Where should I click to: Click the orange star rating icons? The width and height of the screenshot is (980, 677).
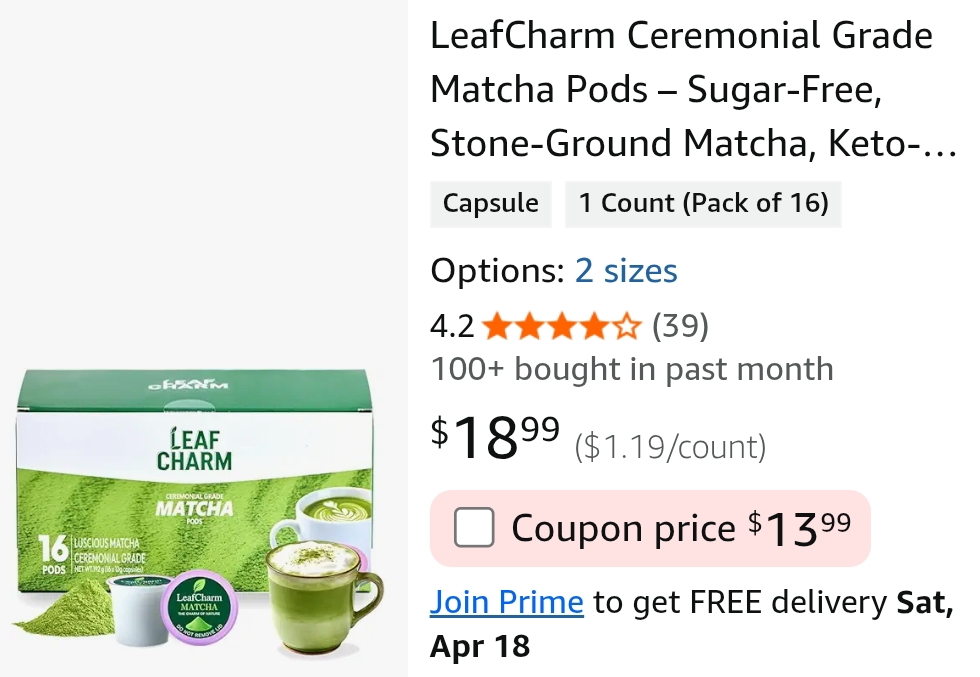tap(561, 326)
